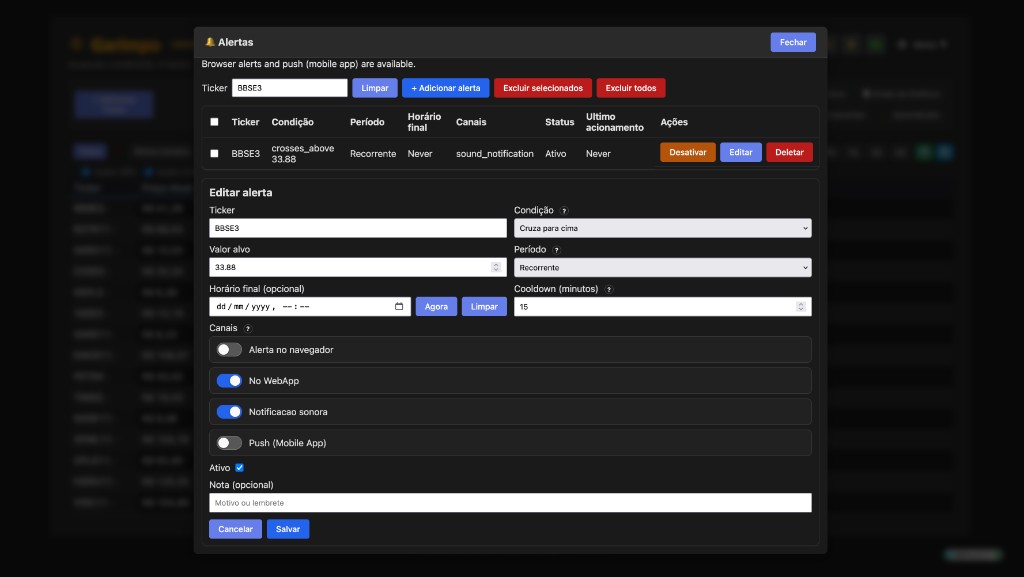Click Desativar for the BBSE3 alert
The image size is (1024, 577).
688,152
